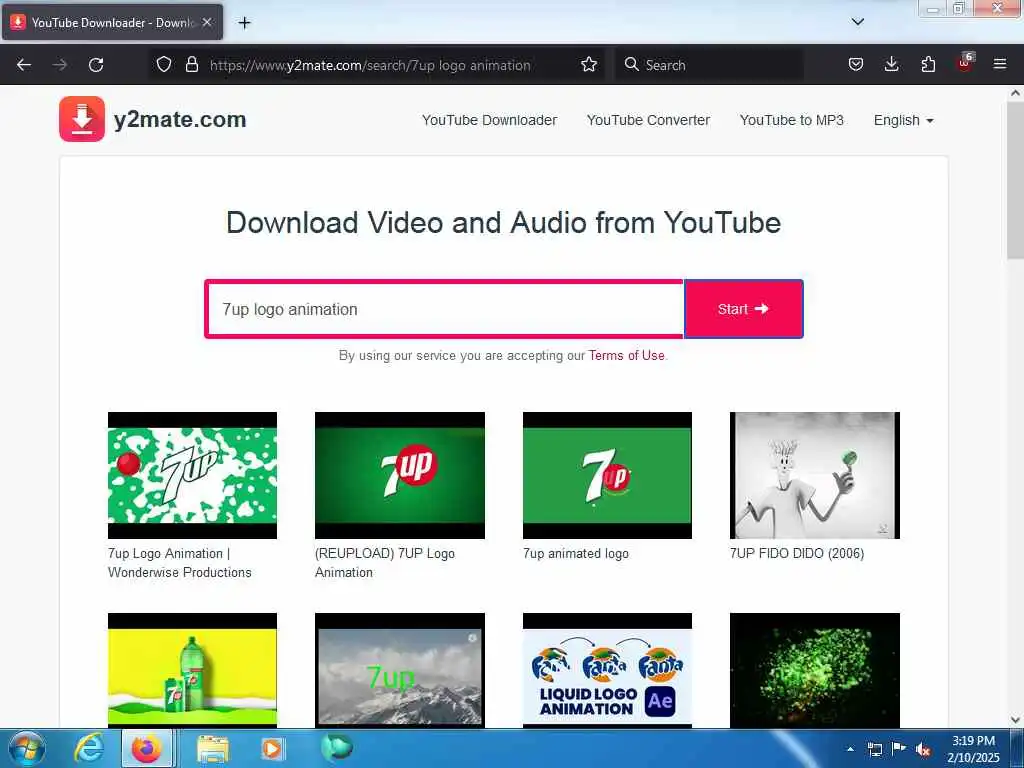Click the Firefox Search box

click(x=709, y=65)
